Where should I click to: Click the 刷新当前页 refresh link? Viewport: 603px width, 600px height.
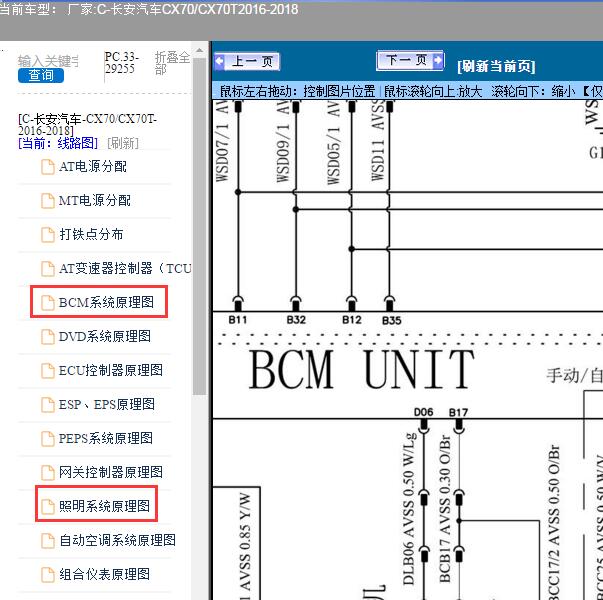point(496,66)
